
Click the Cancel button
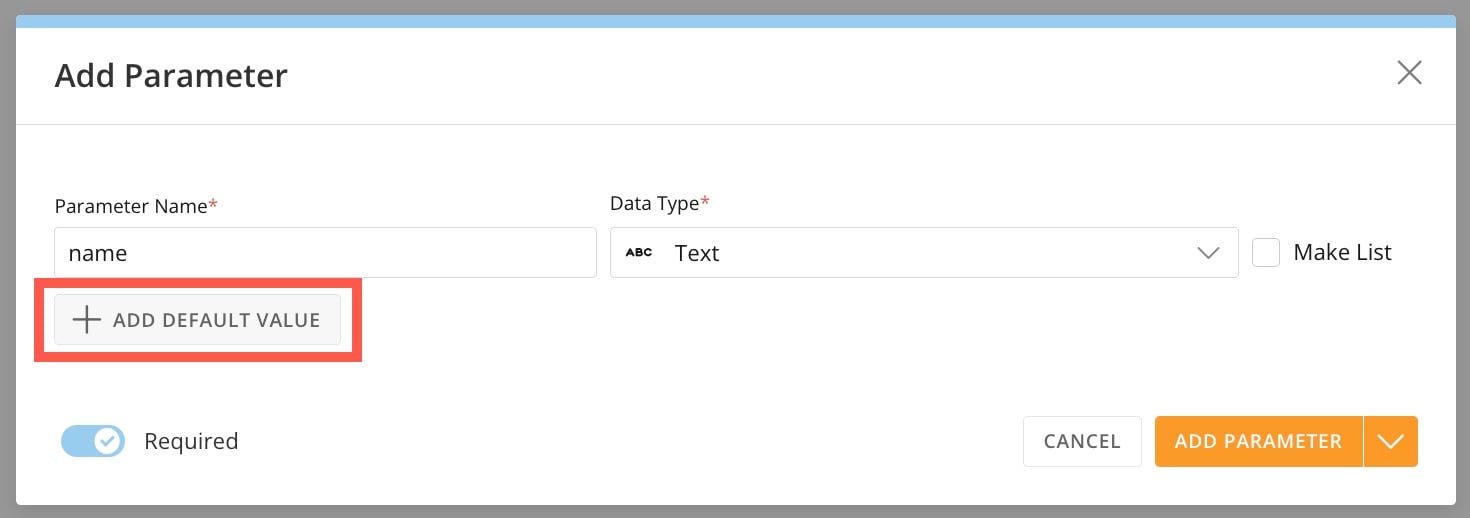[x=1082, y=441]
